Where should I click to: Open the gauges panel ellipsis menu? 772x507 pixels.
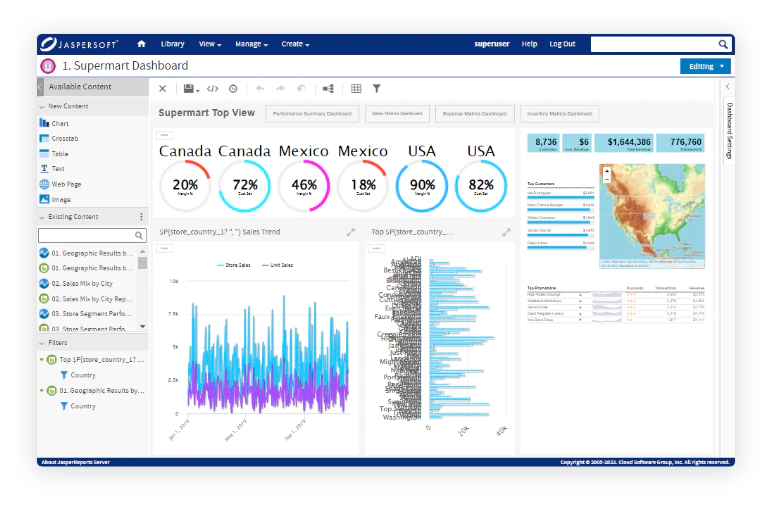164,135
